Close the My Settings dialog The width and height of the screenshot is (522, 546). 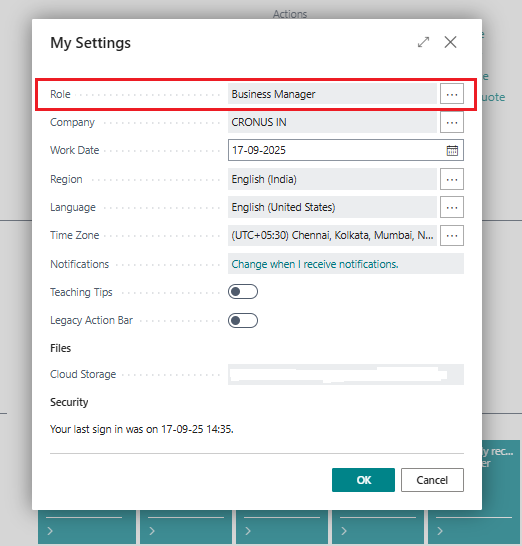click(450, 42)
